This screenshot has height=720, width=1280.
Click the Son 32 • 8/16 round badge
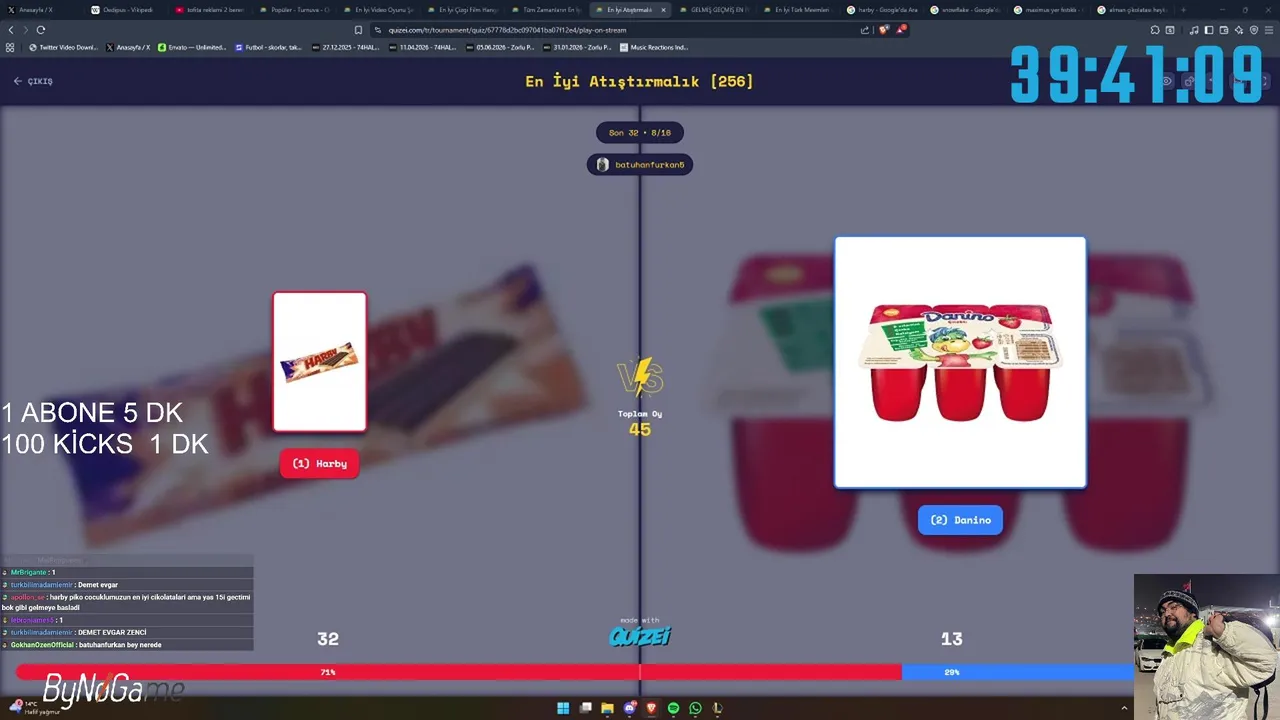click(640, 133)
